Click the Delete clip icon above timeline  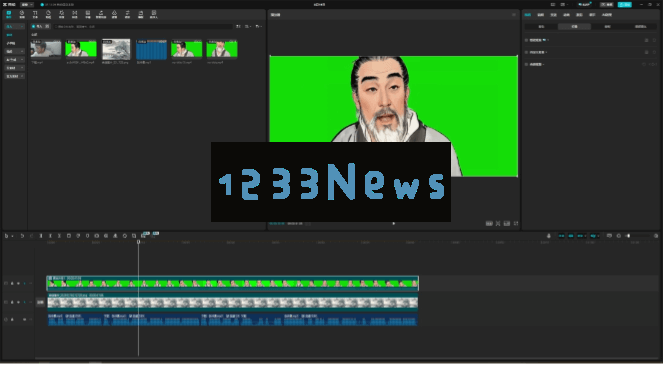pos(69,236)
